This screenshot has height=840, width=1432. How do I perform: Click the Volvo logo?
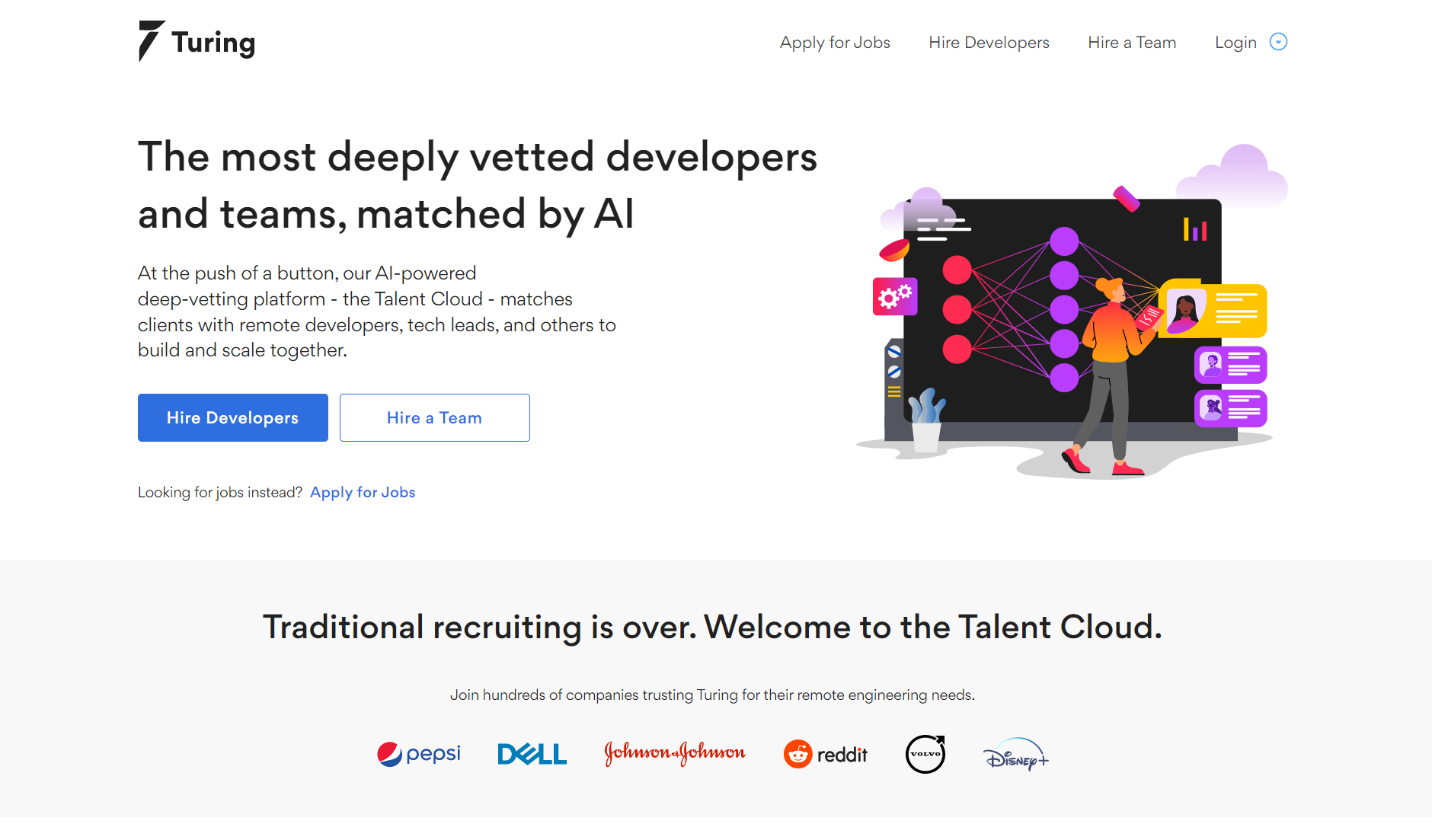(x=925, y=754)
